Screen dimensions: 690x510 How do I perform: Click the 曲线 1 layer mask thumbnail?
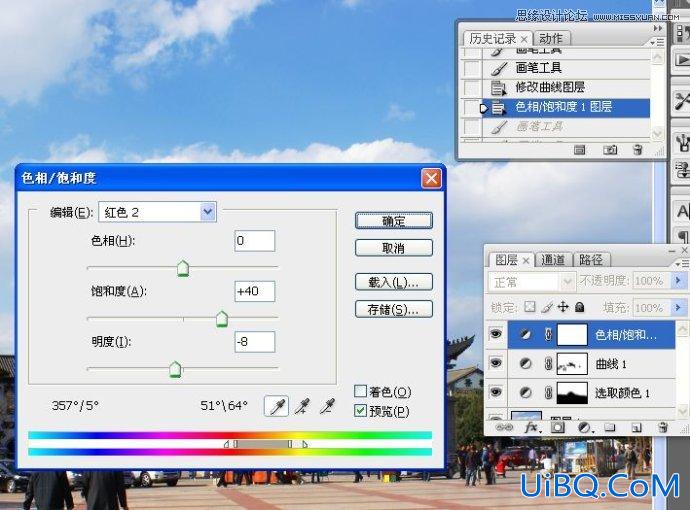tap(573, 364)
